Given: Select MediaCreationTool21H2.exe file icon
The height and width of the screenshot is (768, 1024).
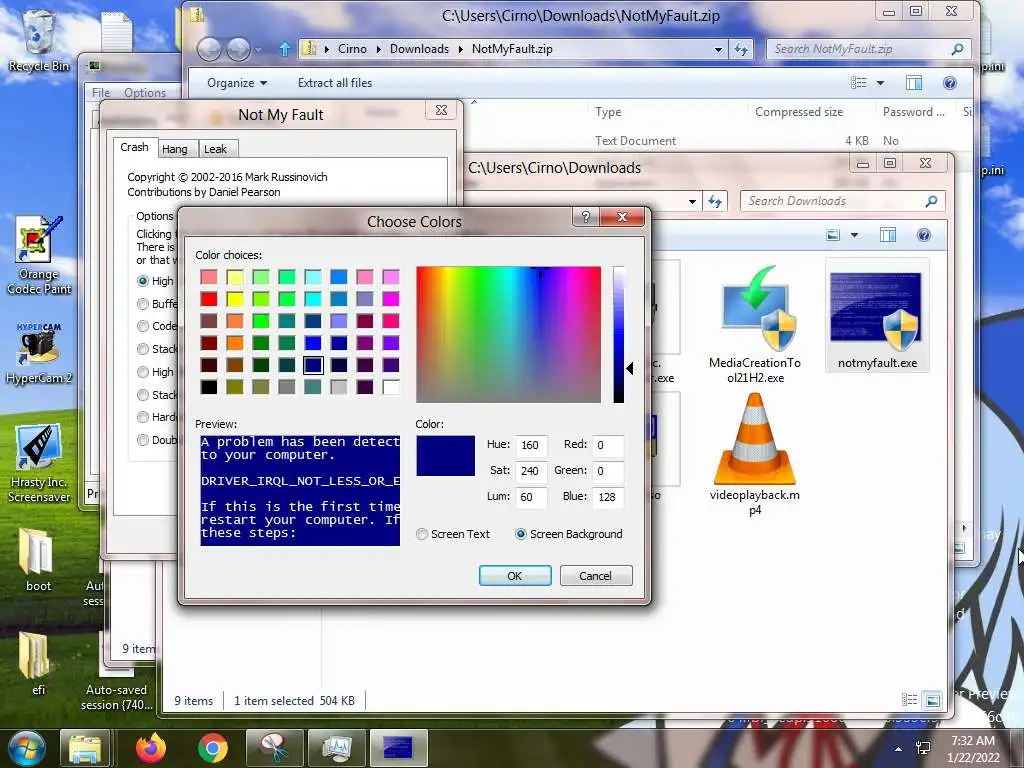Looking at the screenshot, I should tap(755, 325).
